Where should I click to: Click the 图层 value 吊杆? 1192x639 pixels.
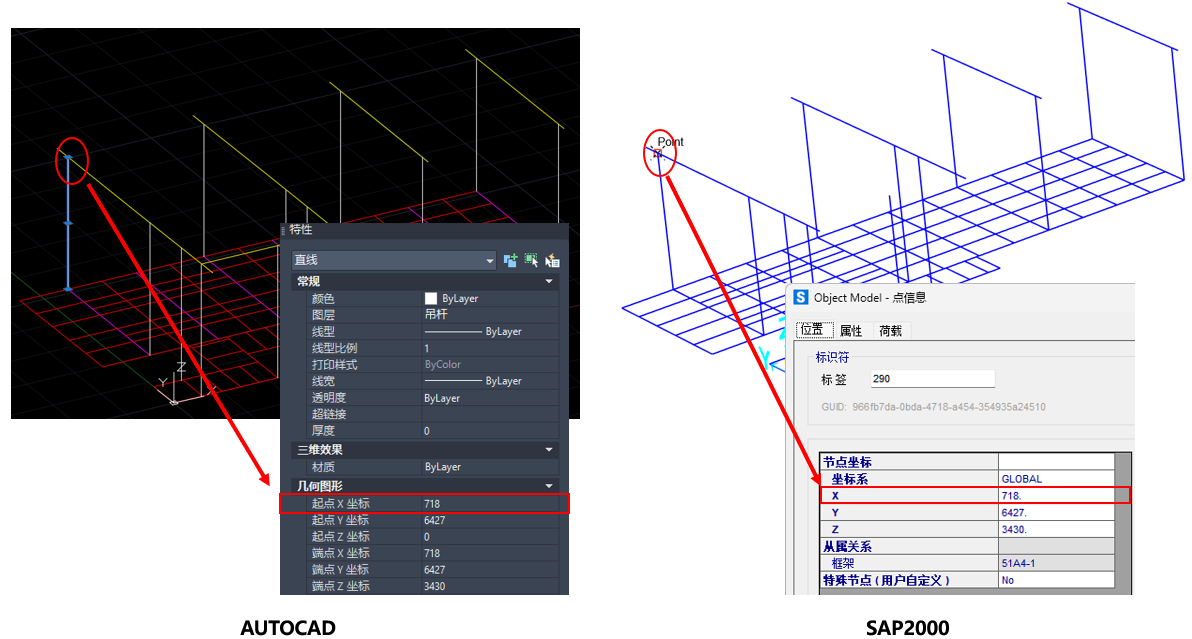click(x=435, y=315)
